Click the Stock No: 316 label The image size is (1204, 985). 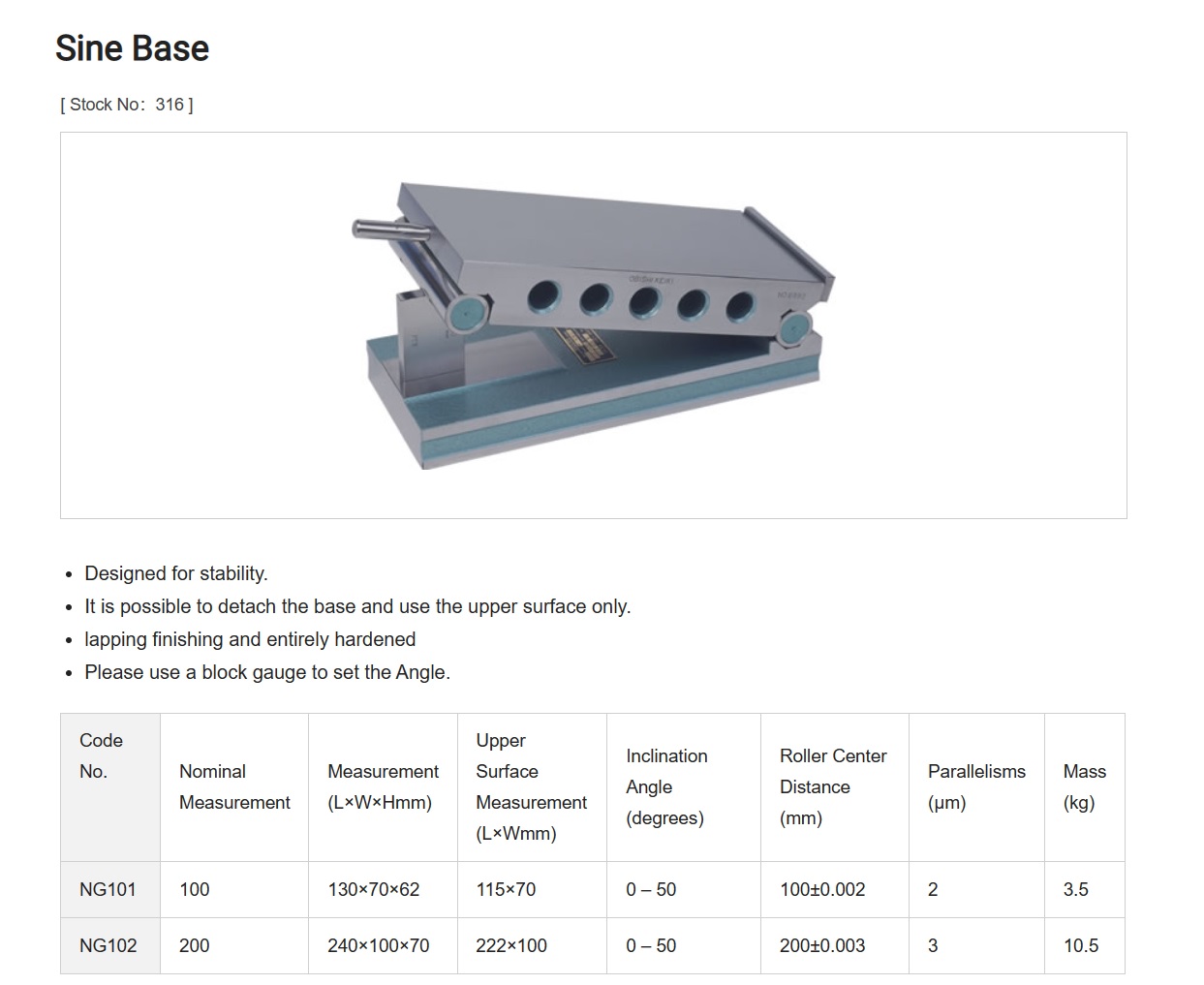click(x=127, y=105)
